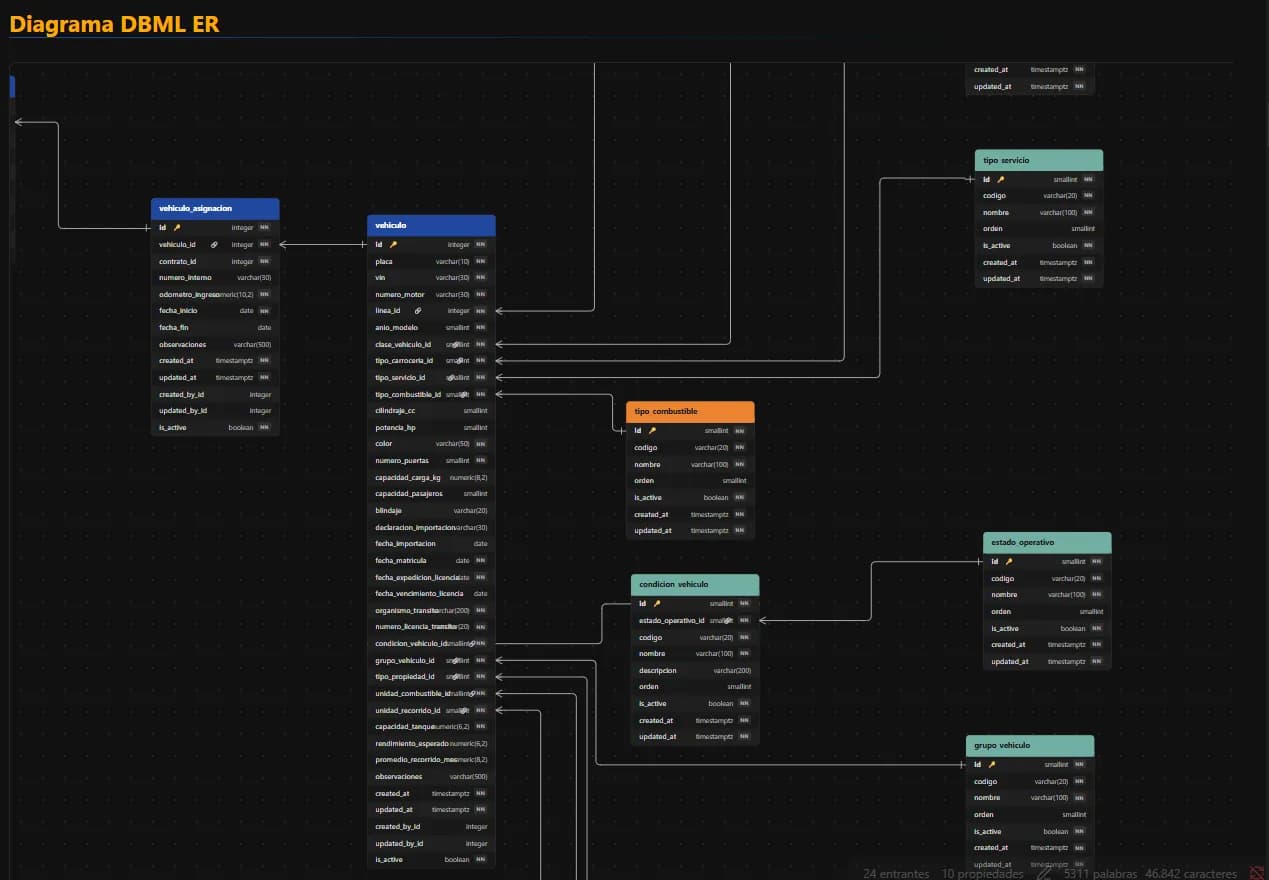Select the tipo_servicio table header
The width and height of the screenshot is (1269, 880).
(x=1039, y=160)
